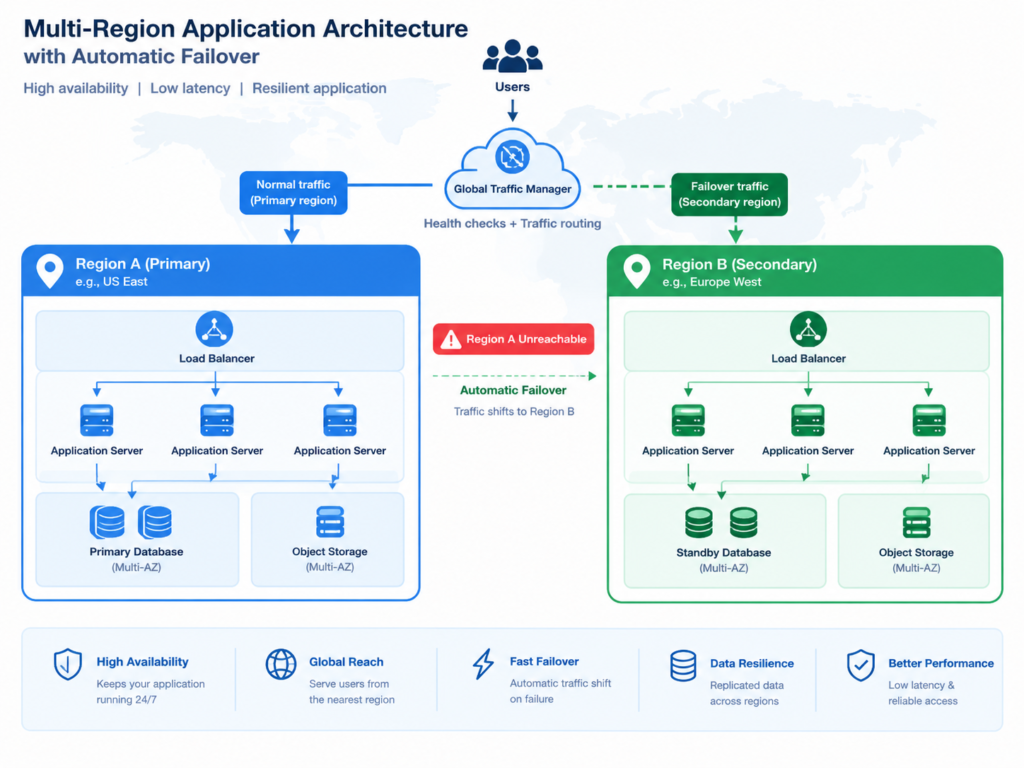The width and height of the screenshot is (1024, 768).
Task: Click the Fast Failover lightning bolt icon
Action: pos(483,664)
